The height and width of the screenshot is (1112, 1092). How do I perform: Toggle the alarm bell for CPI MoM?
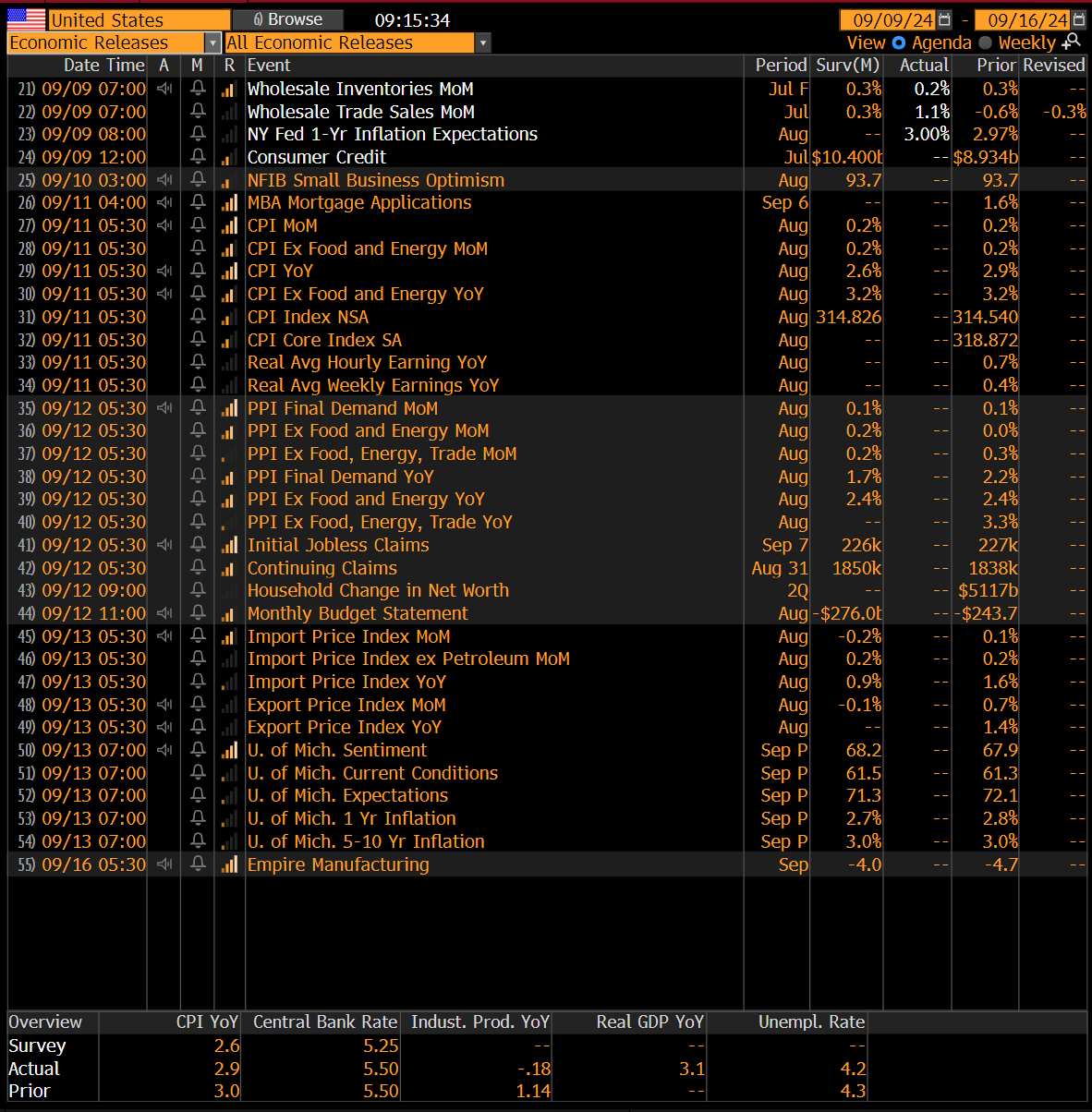click(x=197, y=225)
